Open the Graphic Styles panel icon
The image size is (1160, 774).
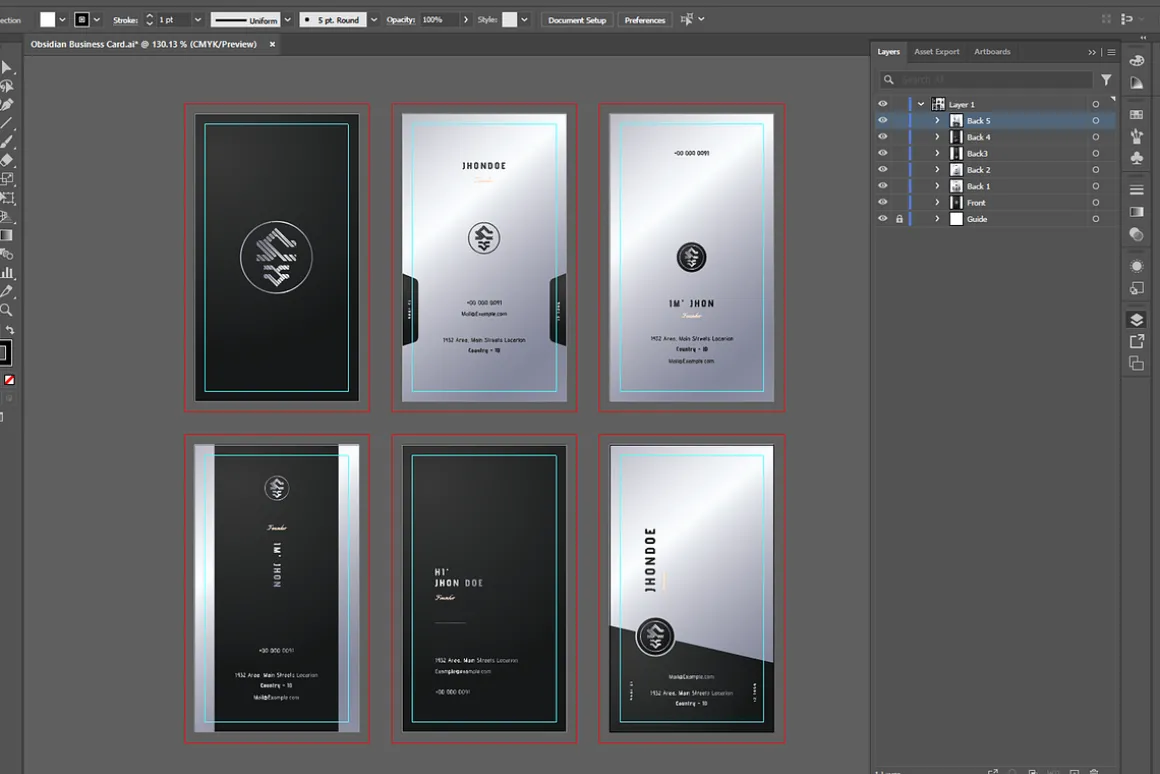1137,289
